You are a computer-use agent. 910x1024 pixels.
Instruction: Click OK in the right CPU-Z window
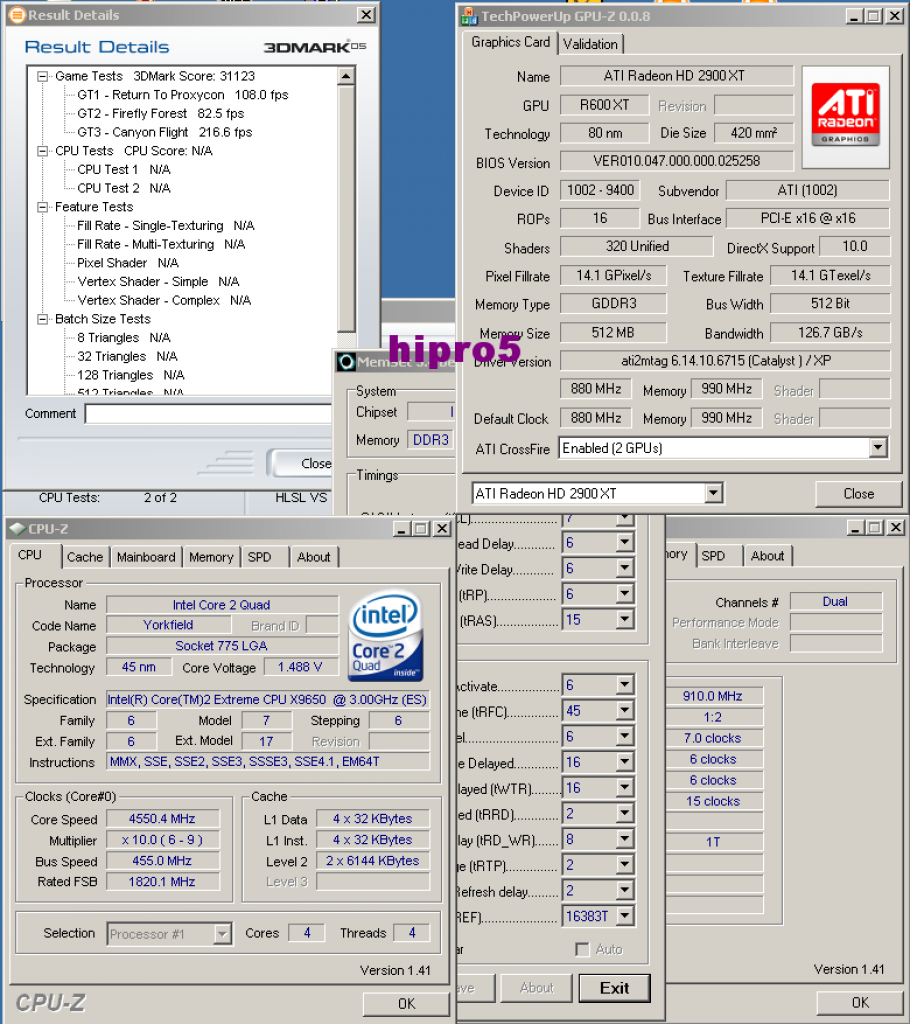coord(860,1002)
